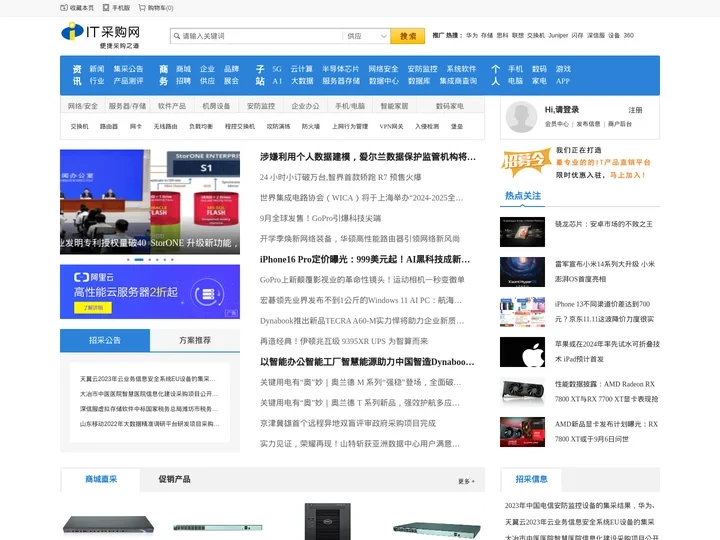This screenshot has height=540, width=720.
Task: Click the 防火墙 subcategory link
Action: 311,126
